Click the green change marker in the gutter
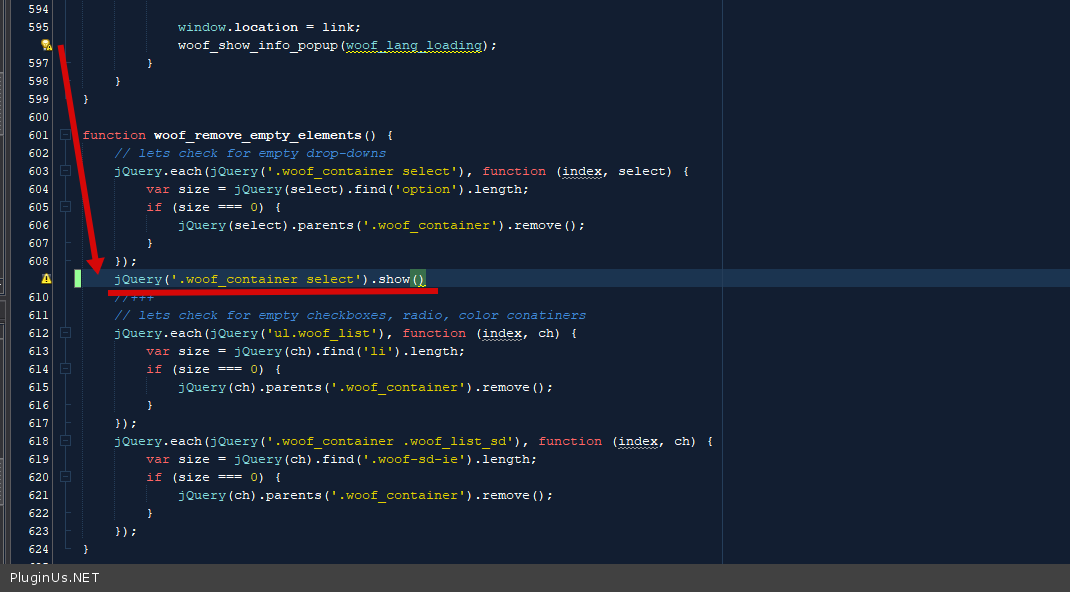The image size is (1070, 592). pos(78,279)
